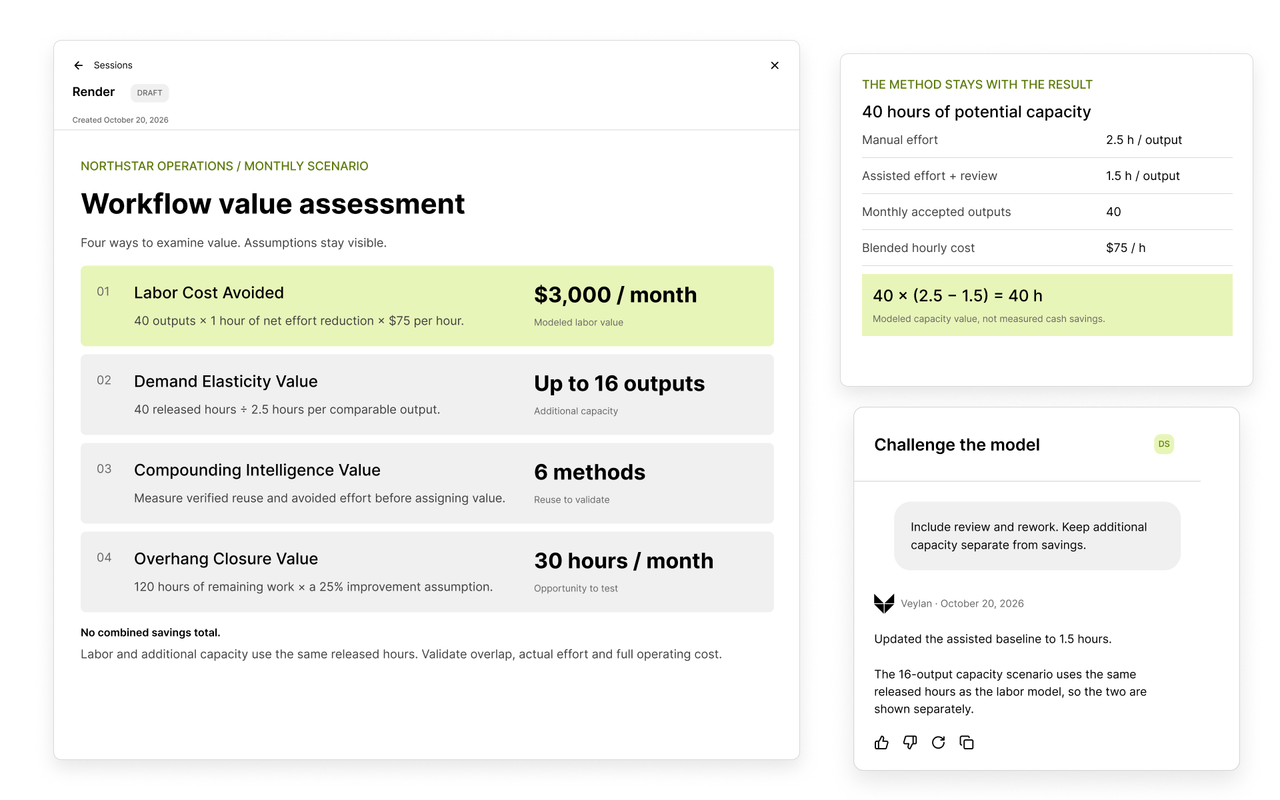
Task: Click the "Additional capacity" caption
Action: point(576,411)
